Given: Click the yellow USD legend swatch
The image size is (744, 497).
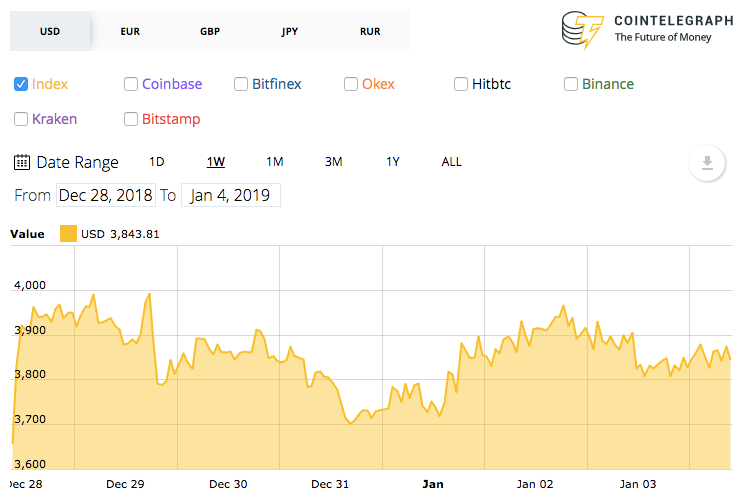Looking at the screenshot, I should click(68, 234).
